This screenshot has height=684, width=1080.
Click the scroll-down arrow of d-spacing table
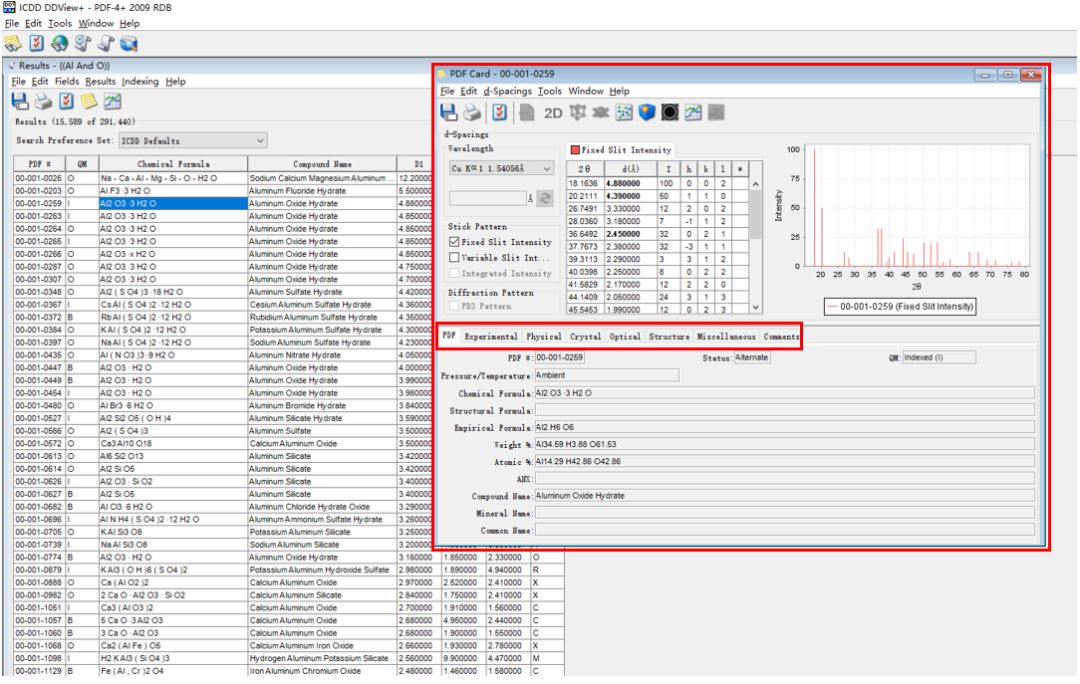click(x=756, y=307)
